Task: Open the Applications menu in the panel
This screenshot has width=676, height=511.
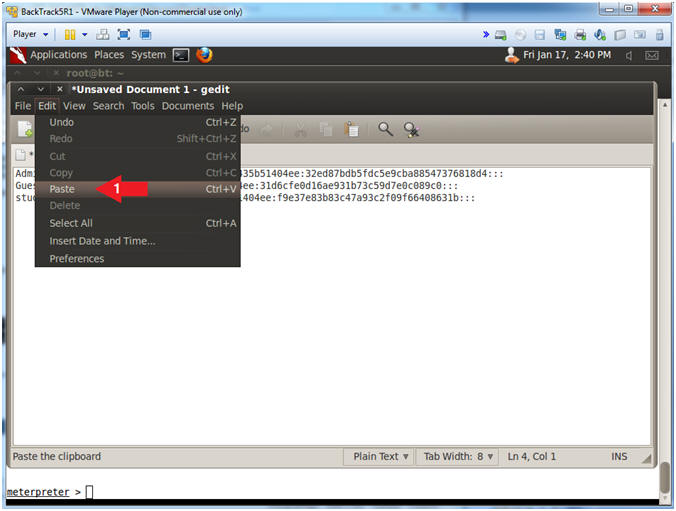Action: (x=59, y=55)
